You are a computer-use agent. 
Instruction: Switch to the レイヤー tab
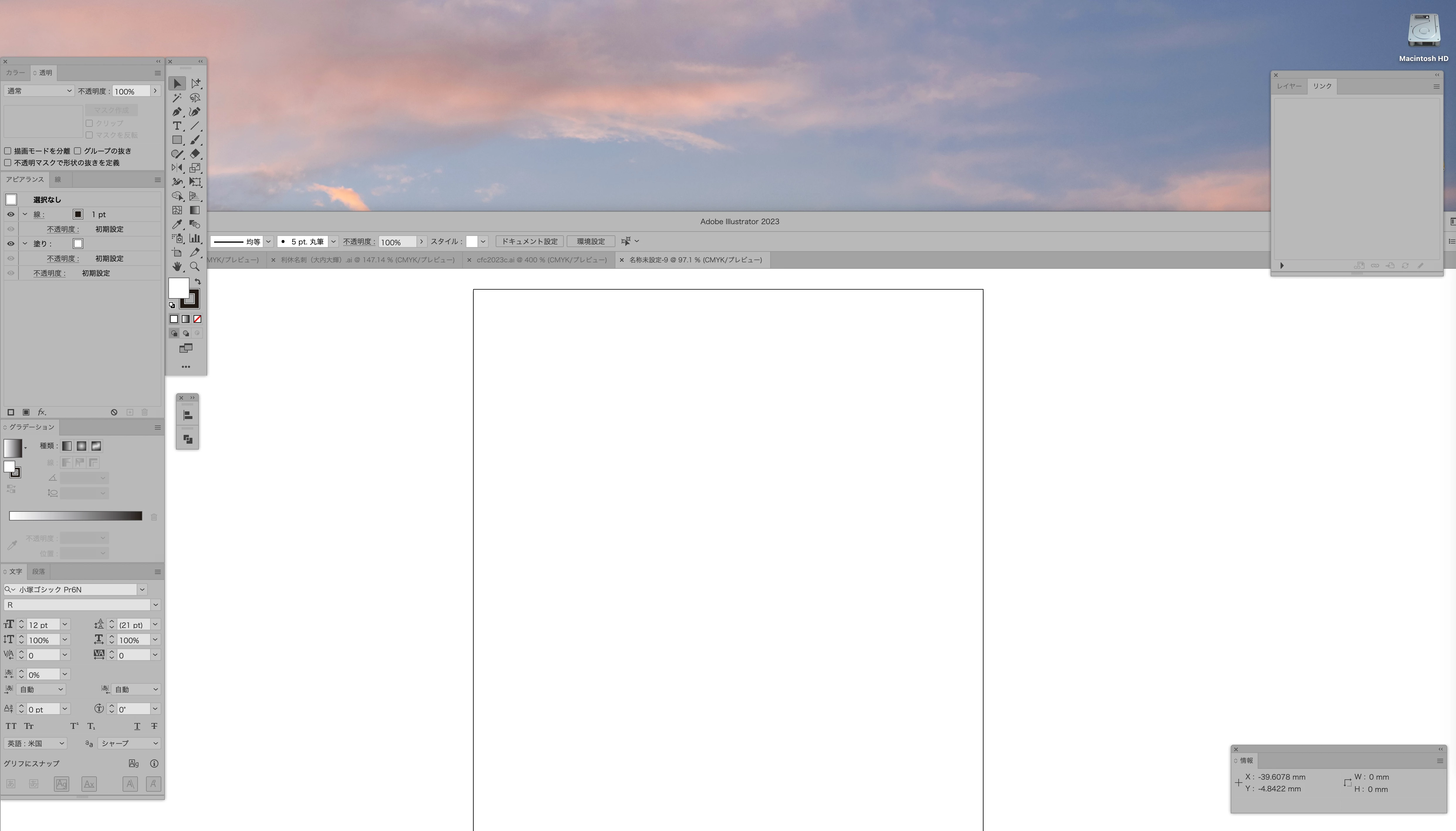point(1289,86)
